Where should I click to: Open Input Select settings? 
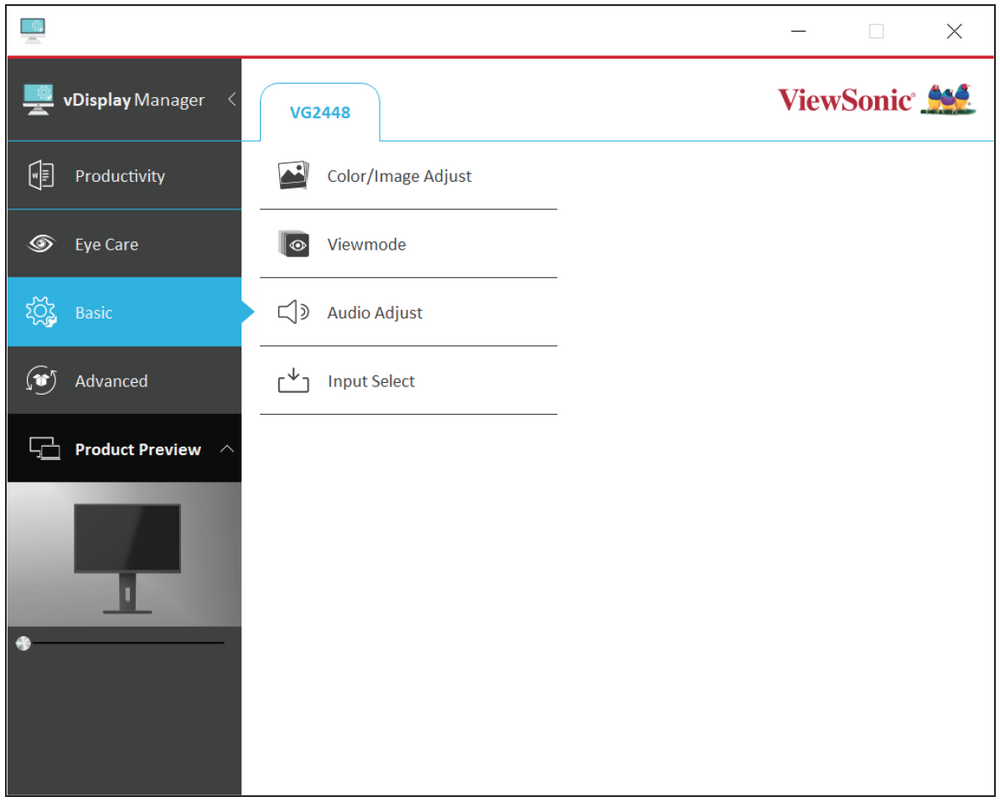408,381
